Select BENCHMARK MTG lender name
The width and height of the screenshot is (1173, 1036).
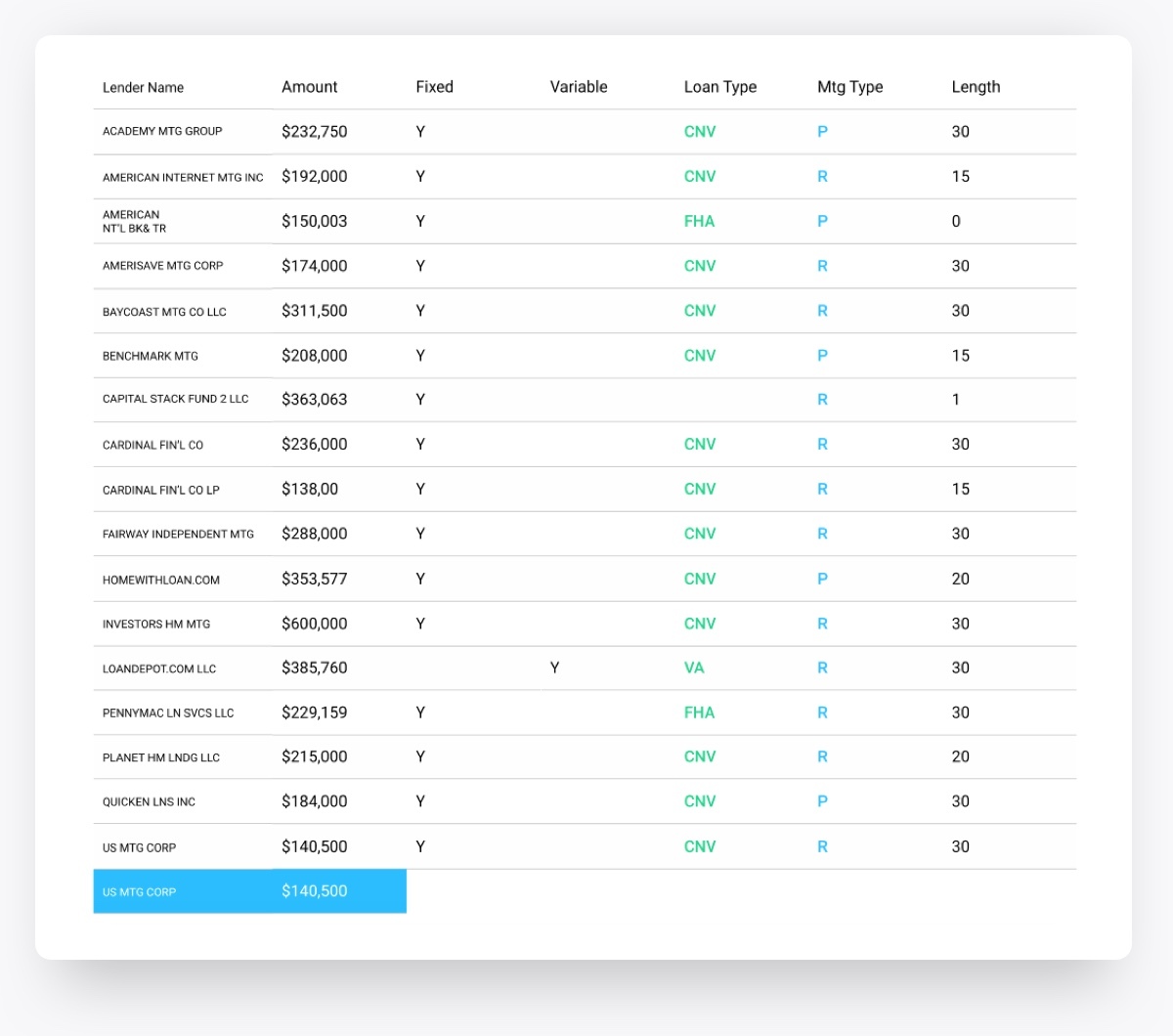point(150,356)
